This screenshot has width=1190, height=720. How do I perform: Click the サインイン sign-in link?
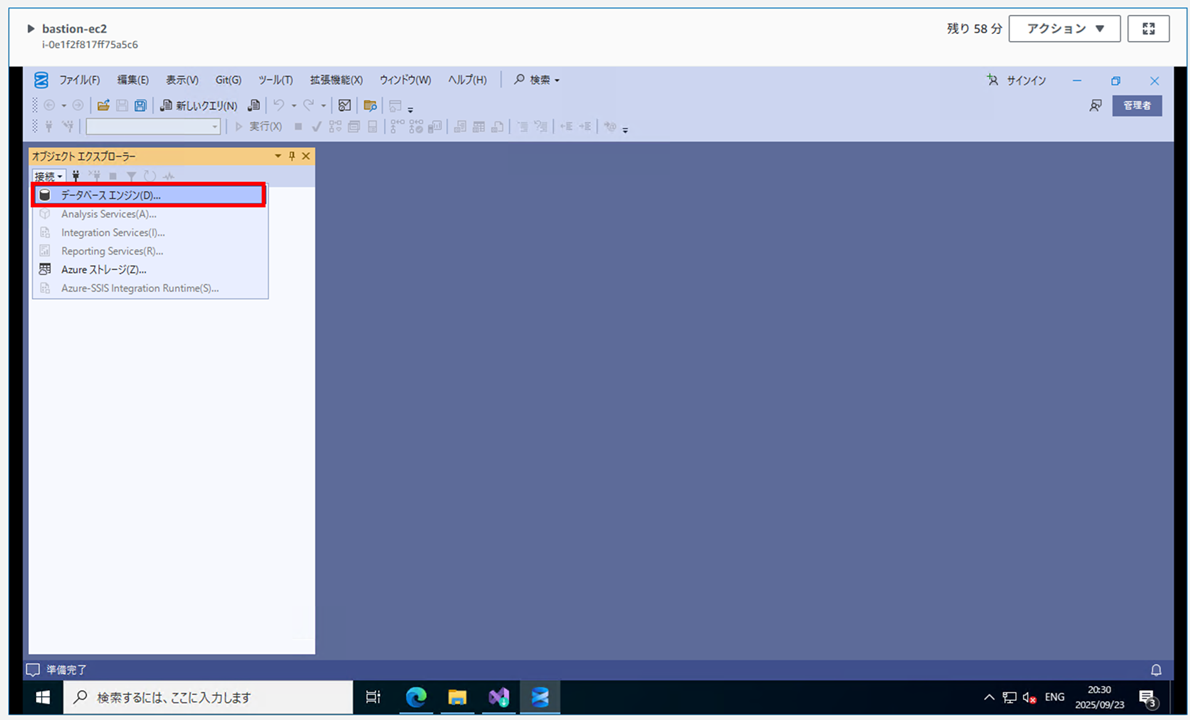pyautogui.click(x=1016, y=80)
